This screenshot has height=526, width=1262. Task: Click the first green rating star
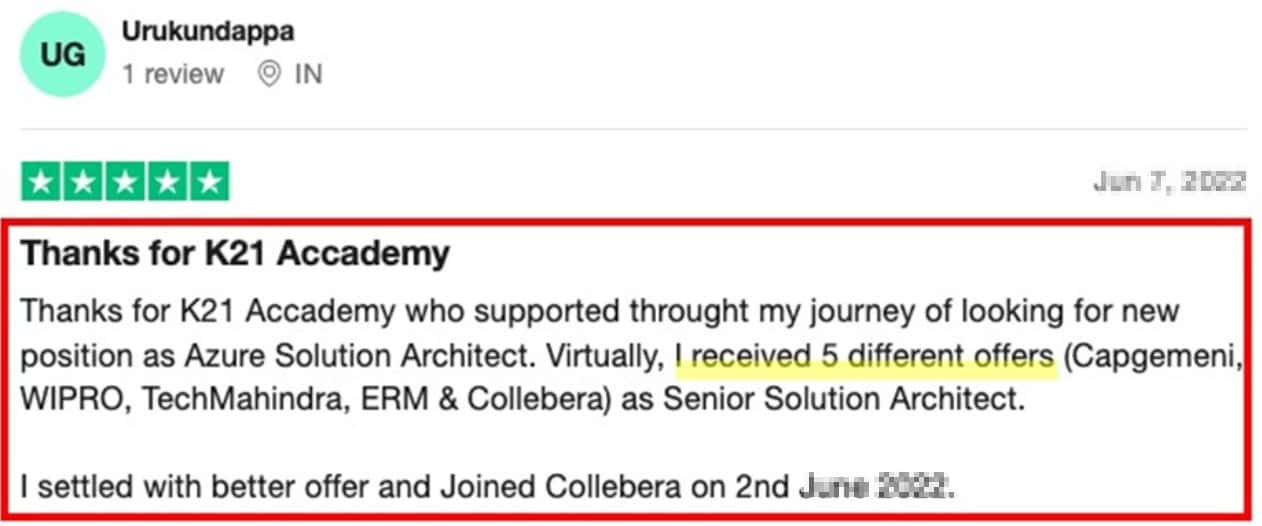click(x=41, y=182)
